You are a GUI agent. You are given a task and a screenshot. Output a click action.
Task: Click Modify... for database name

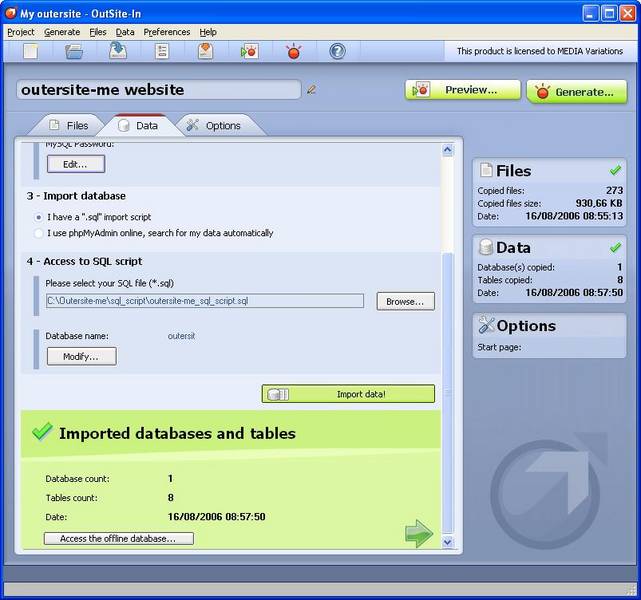[x=81, y=356]
